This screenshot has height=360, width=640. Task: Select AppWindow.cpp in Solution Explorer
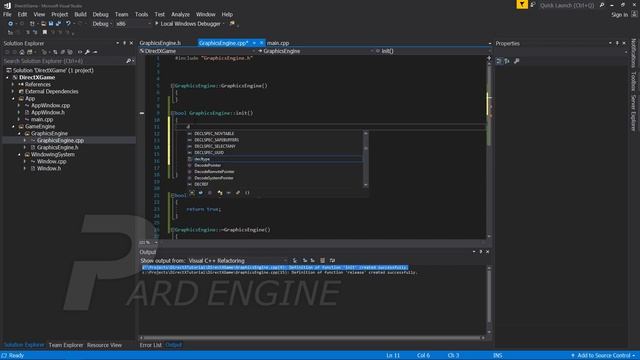click(x=51, y=106)
